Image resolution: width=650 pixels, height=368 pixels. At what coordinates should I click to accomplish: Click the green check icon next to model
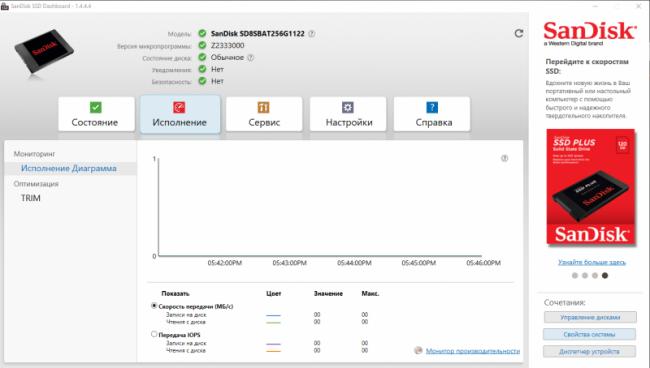202,34
